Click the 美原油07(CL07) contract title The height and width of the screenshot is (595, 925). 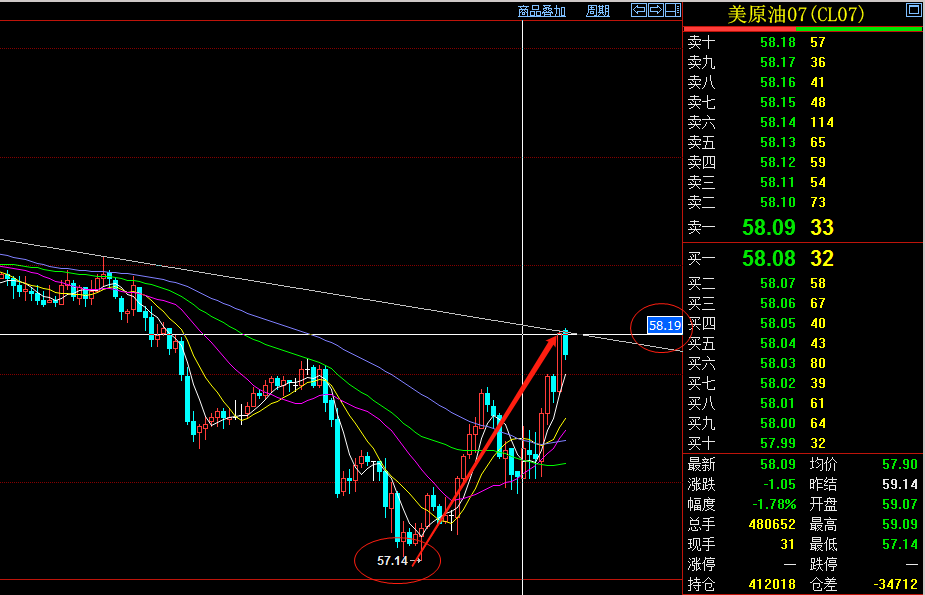(795, 14)
